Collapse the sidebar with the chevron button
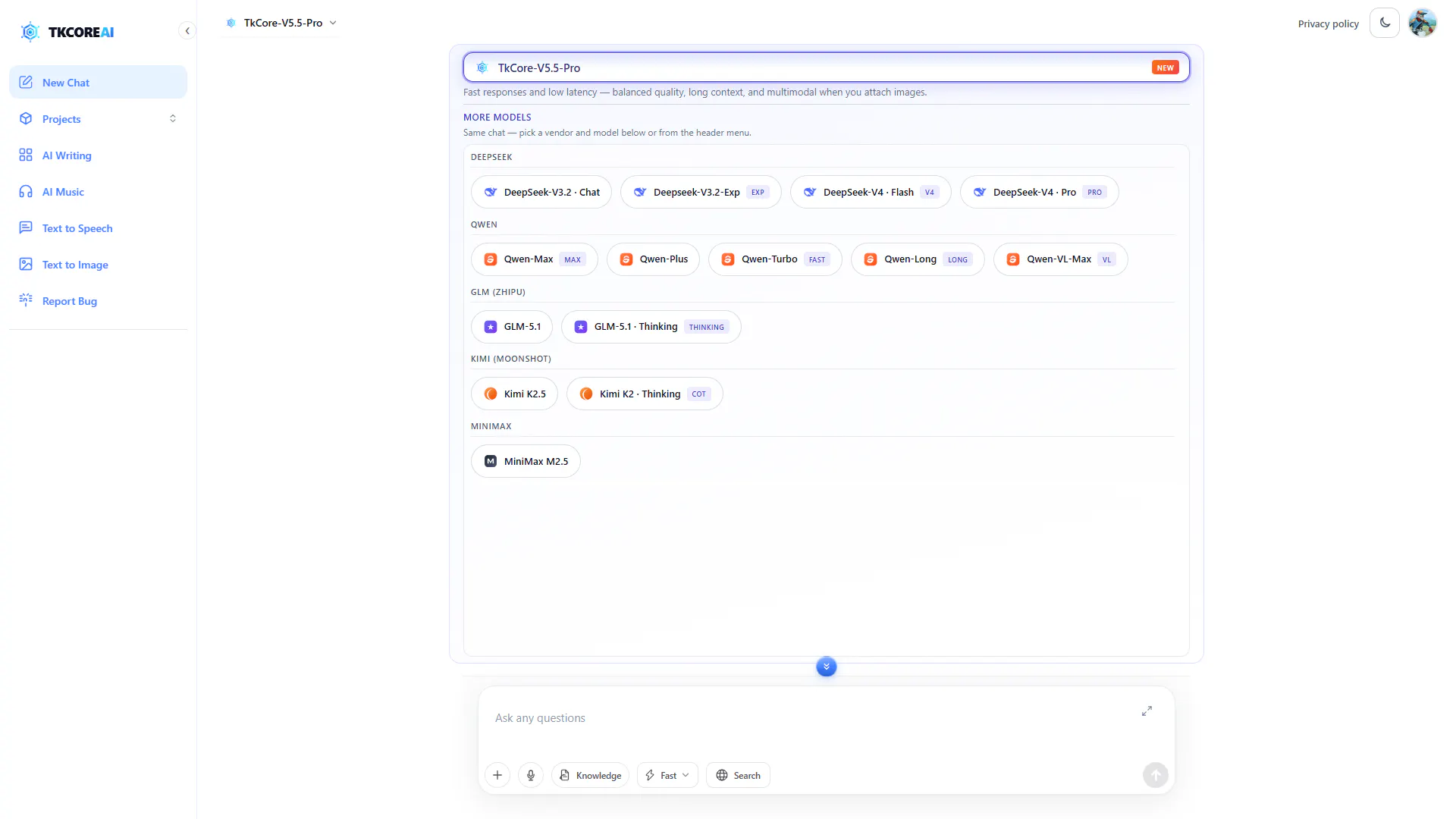 tap(187, 31)
